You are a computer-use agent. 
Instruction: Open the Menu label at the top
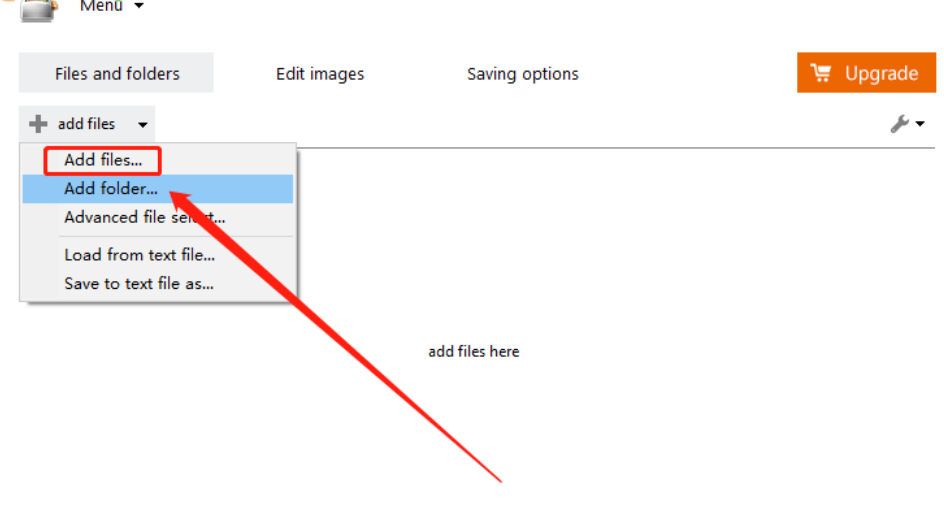click(100, 6)
